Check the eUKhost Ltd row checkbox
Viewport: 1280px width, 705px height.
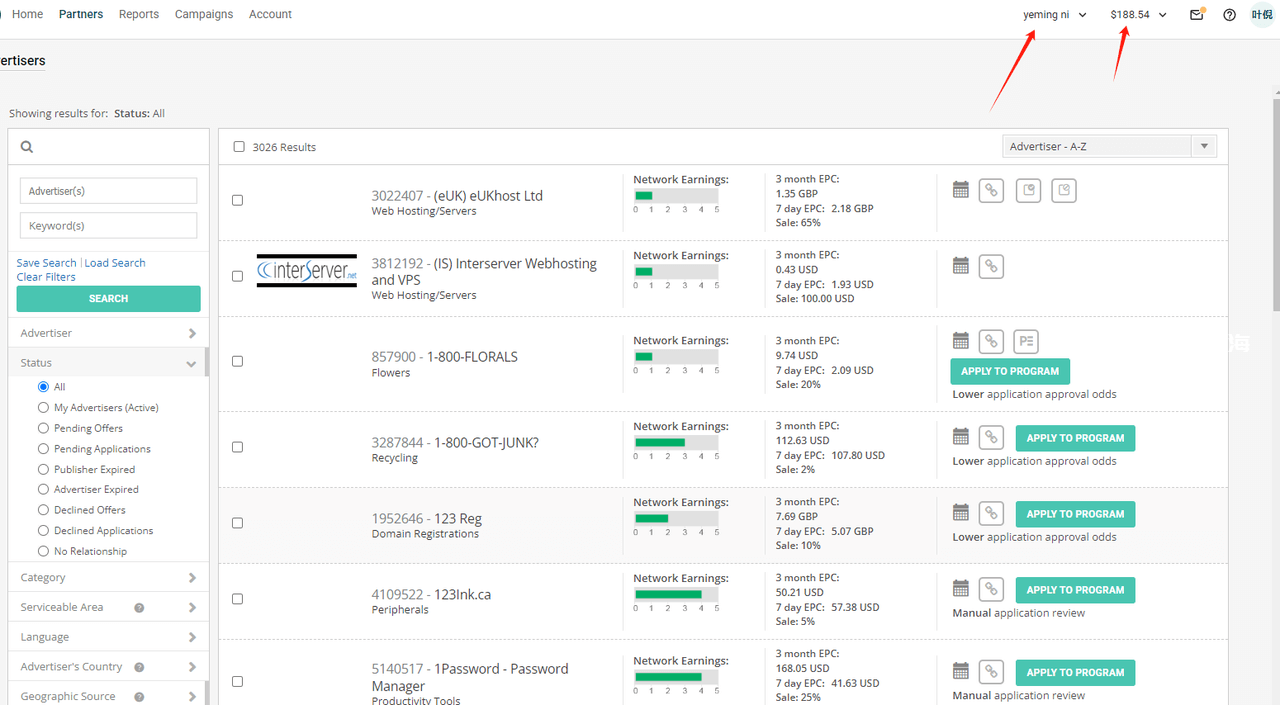[238, 200]
